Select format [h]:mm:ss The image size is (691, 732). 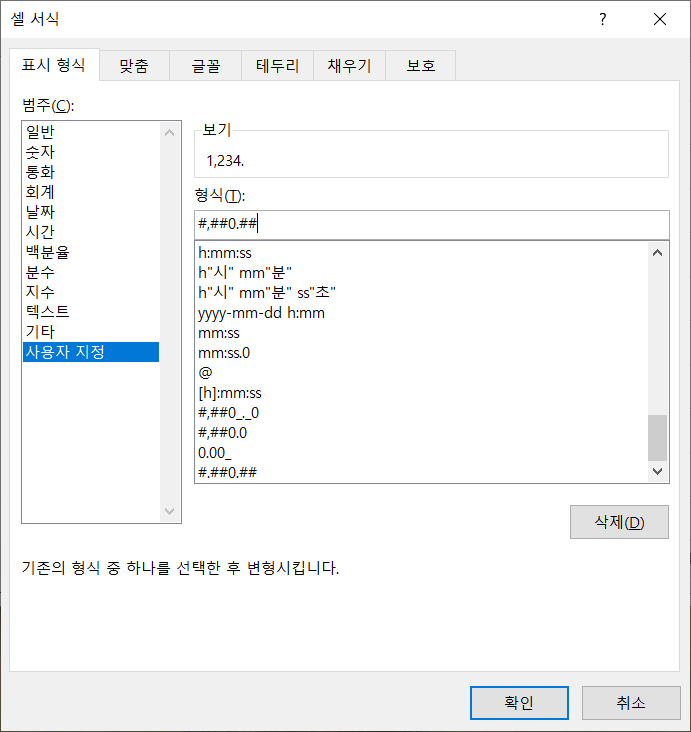point(422,393)
